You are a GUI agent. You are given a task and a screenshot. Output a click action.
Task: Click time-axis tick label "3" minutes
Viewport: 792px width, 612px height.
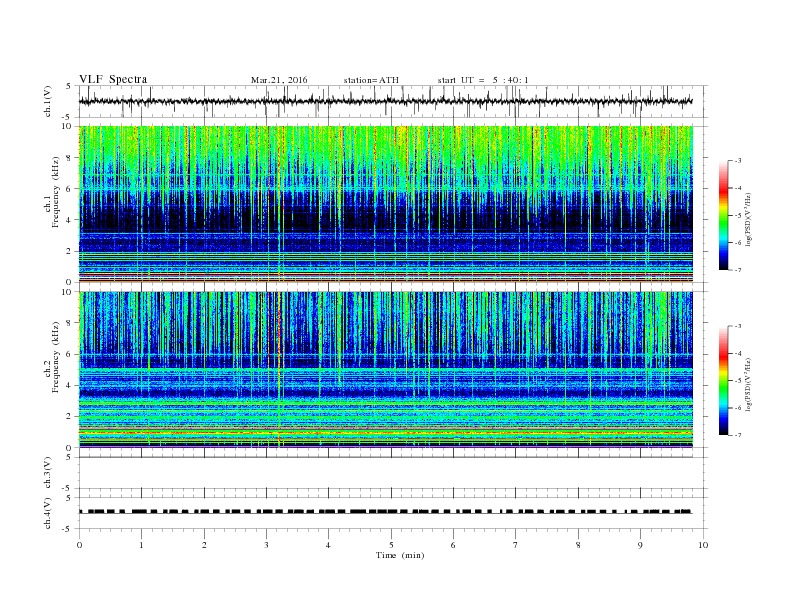click(267, 545)
